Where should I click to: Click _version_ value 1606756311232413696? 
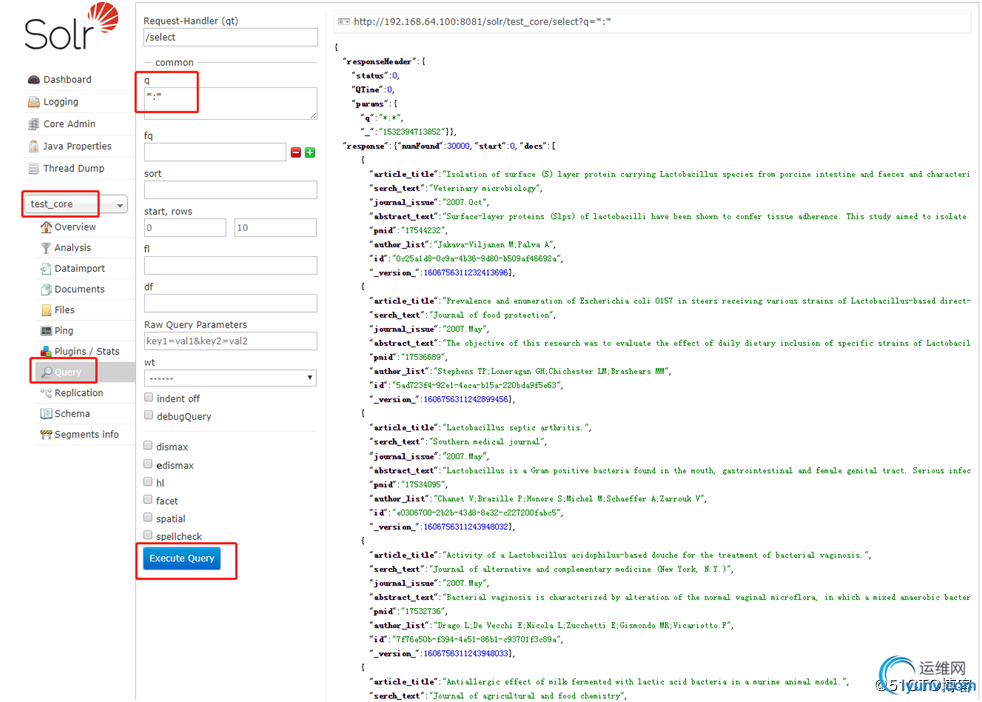tap(466, 272)
